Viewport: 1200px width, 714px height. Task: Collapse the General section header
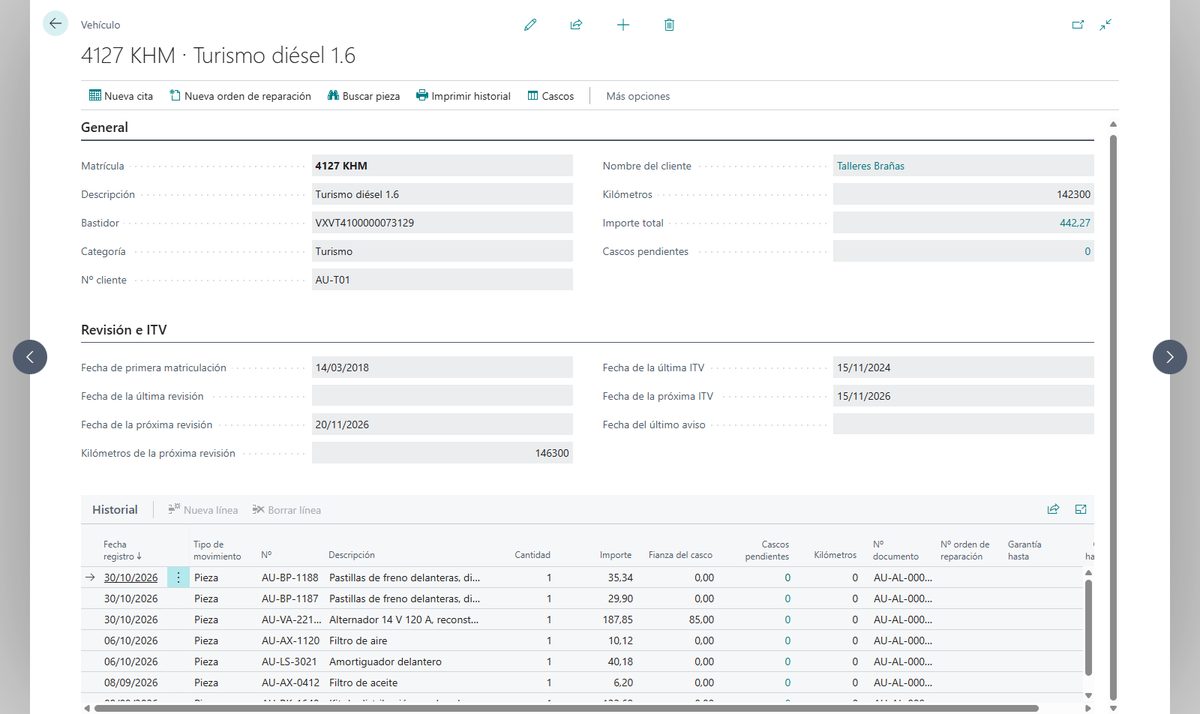(x=104, y=127)
